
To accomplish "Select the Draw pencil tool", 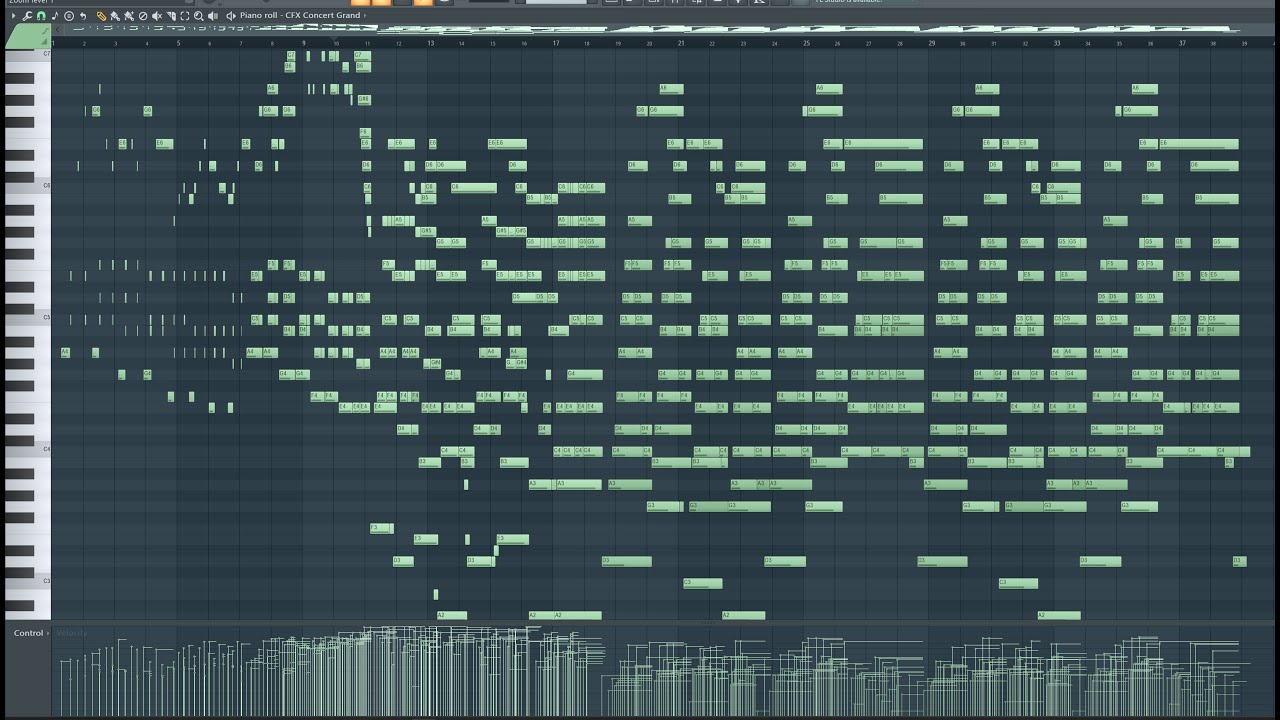I will (x=101, y=16).
